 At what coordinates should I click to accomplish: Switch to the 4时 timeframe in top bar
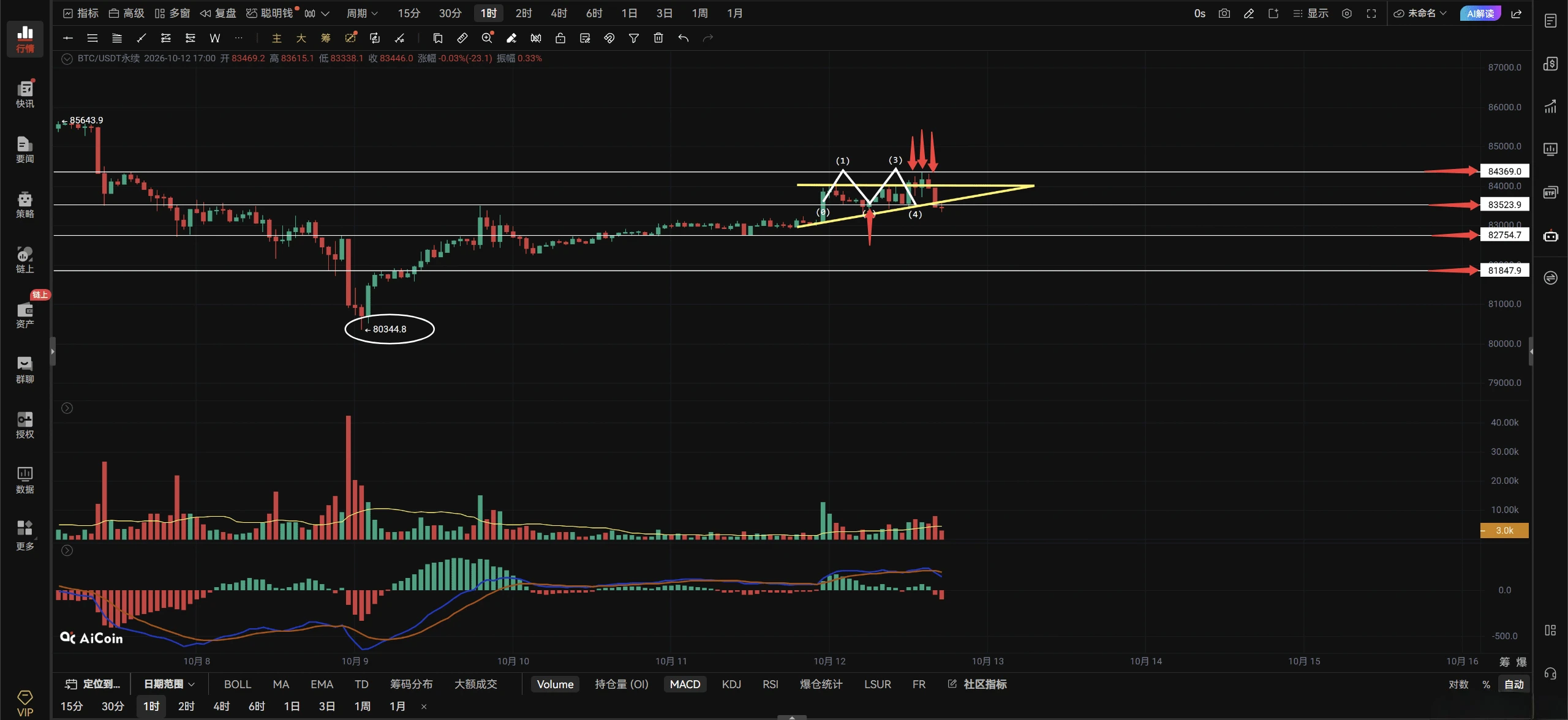click(559, 13)
